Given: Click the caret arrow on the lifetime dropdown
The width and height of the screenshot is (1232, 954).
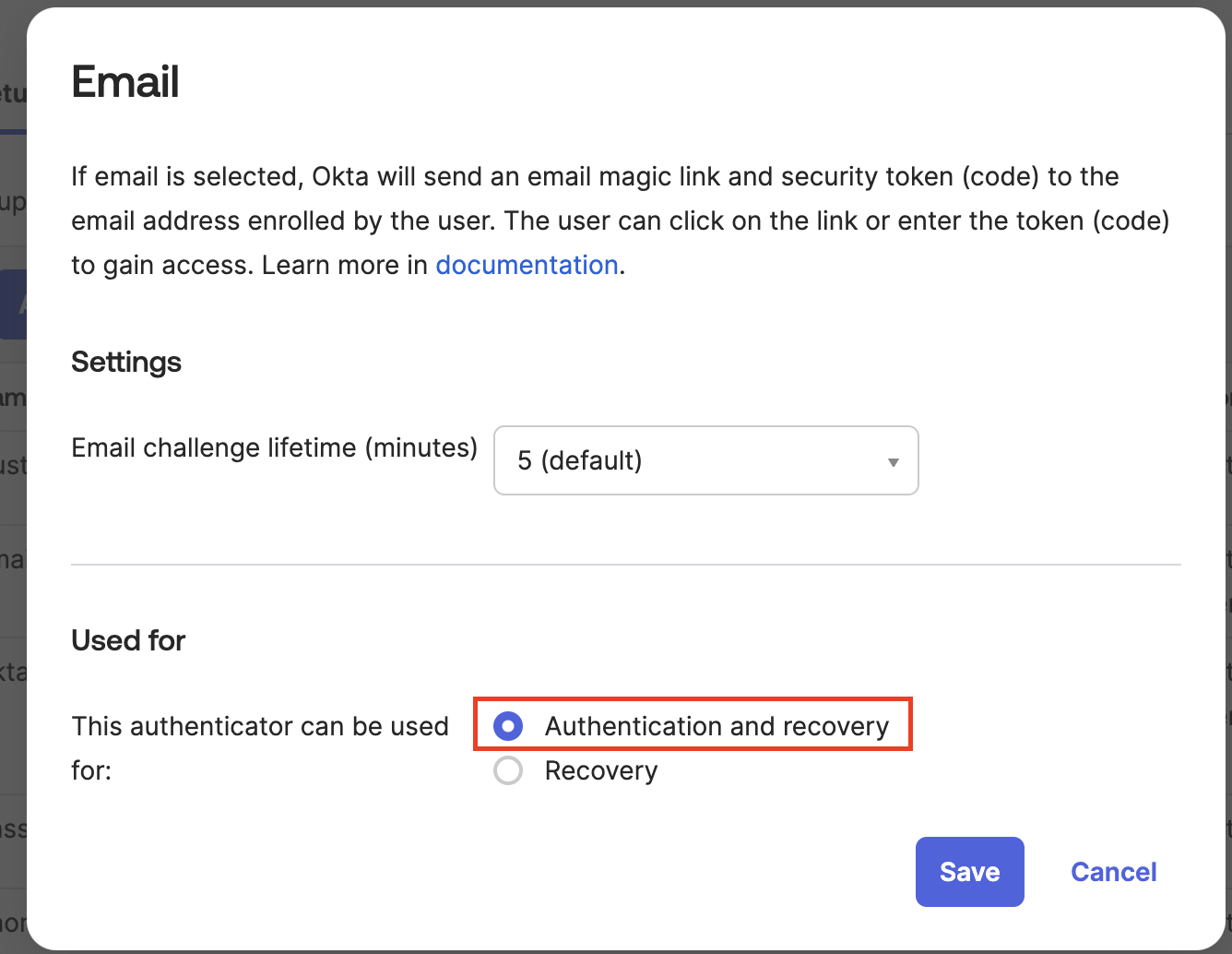Looking at the screenshot, I should 892,460.
